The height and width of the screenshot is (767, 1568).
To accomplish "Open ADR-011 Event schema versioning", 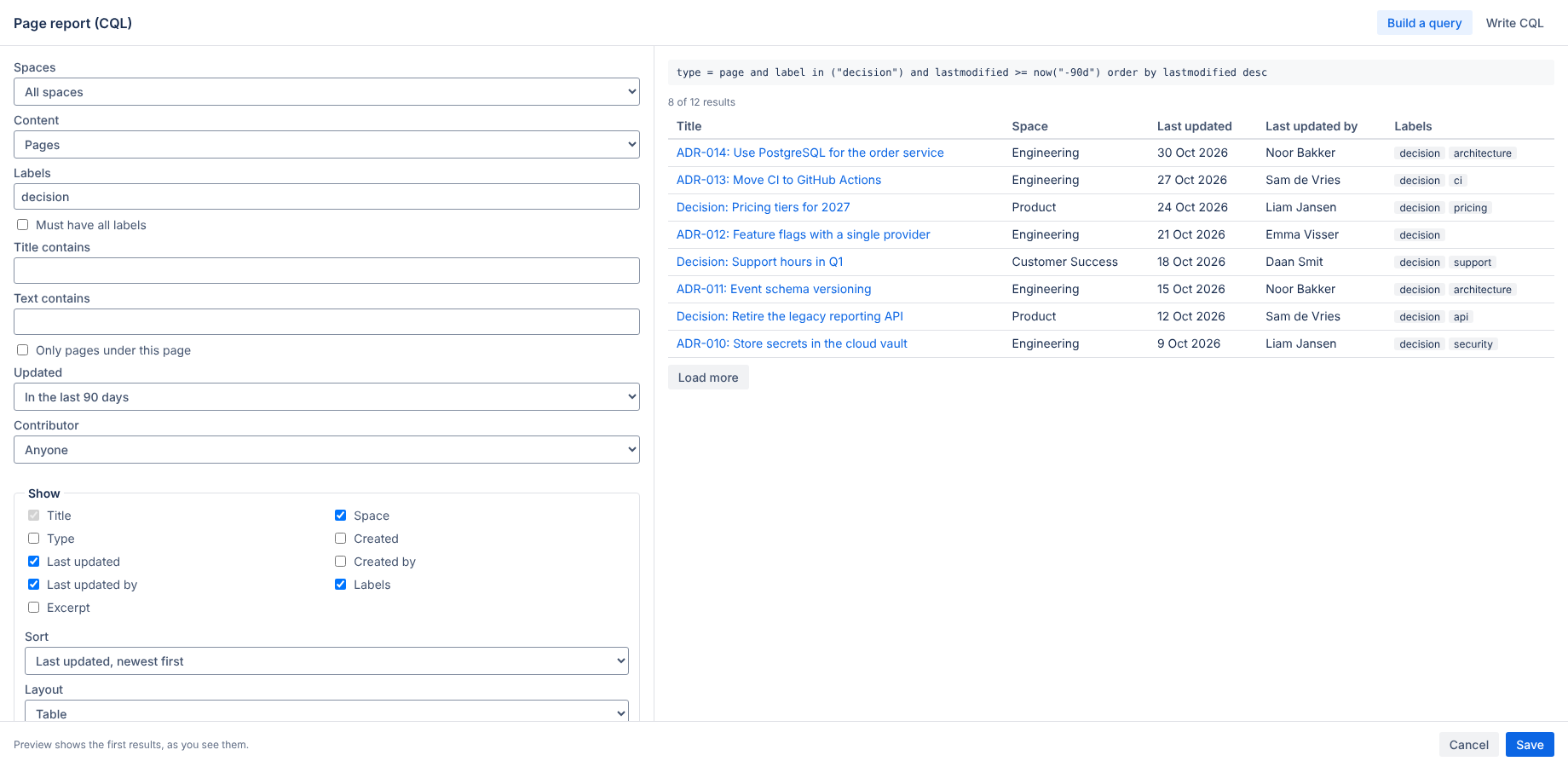I will 774,289.
